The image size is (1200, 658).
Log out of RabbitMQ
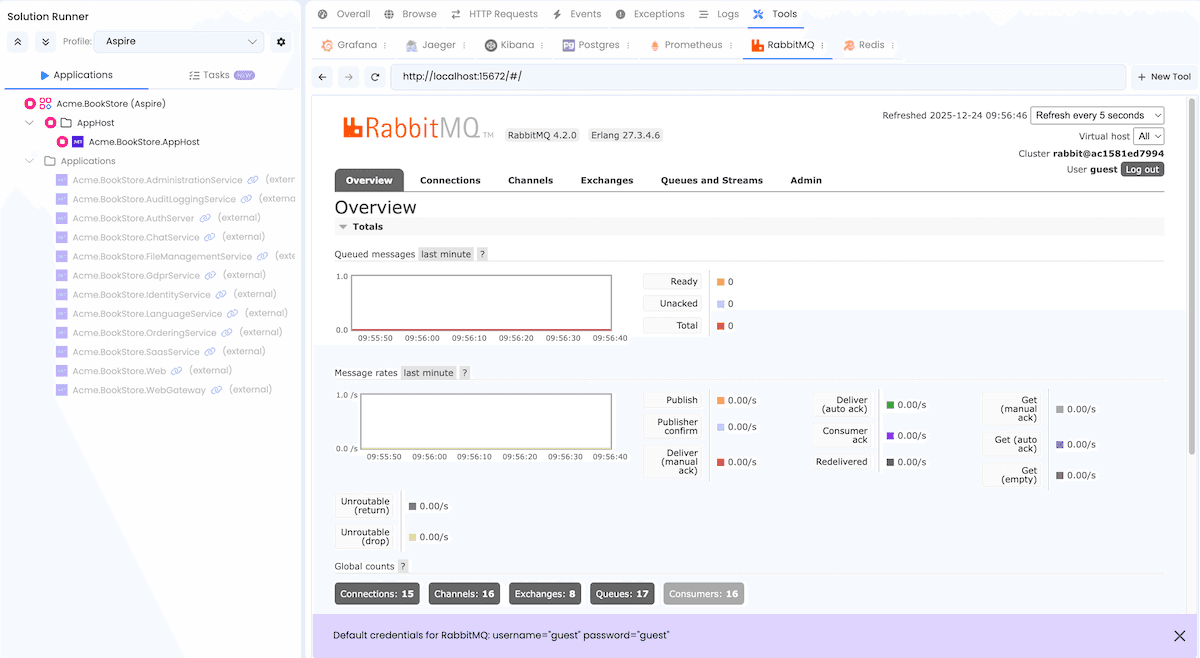[1142, 169]
